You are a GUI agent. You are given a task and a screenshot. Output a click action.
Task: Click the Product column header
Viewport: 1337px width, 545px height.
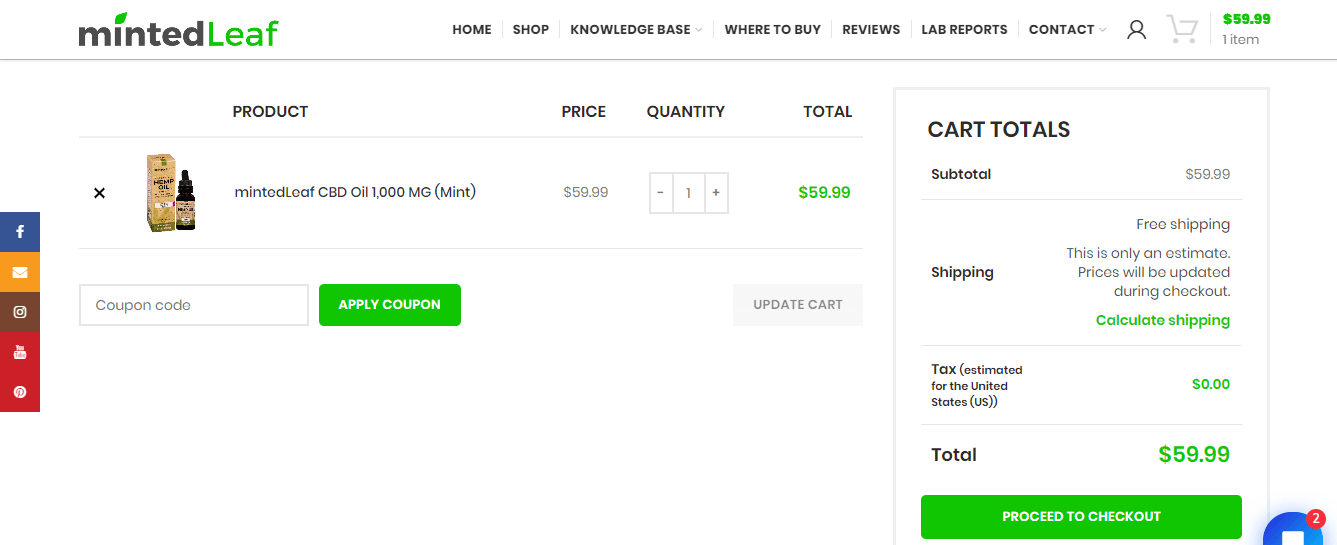(x=270, y=112)
